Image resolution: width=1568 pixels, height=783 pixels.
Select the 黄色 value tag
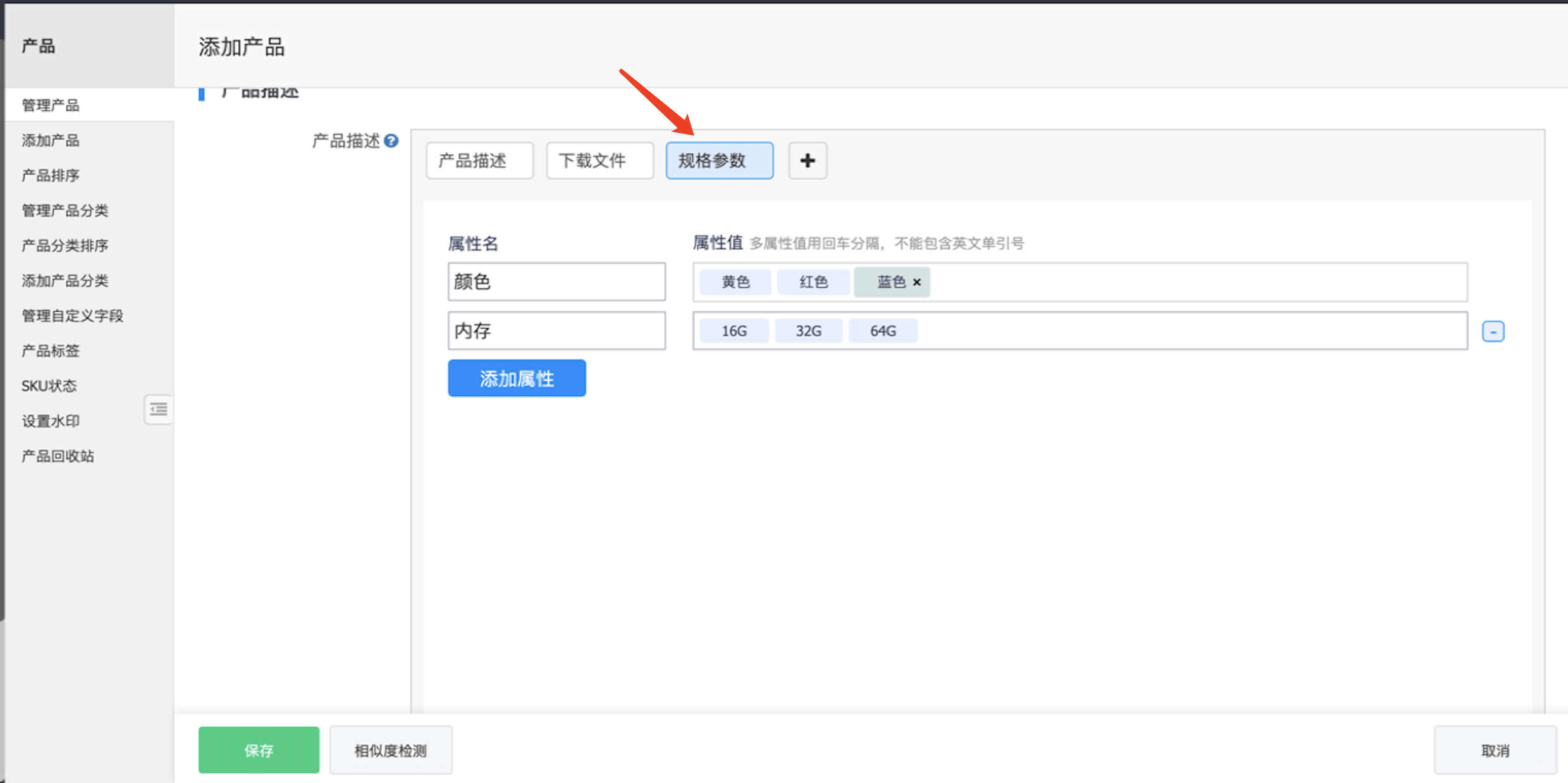735,282
